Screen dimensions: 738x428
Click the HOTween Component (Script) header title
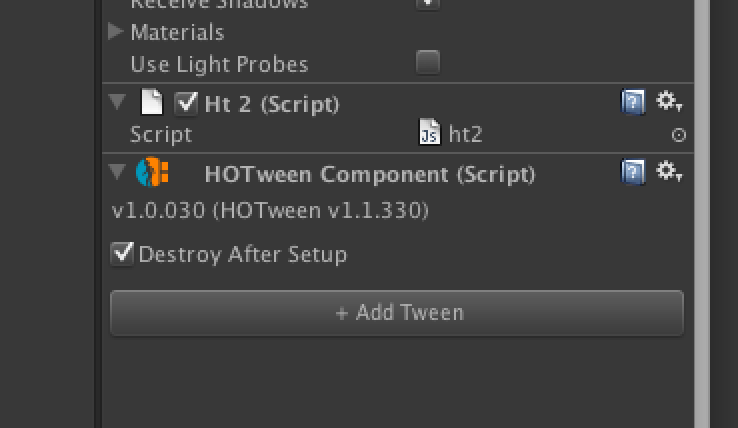tap(370, 175)
